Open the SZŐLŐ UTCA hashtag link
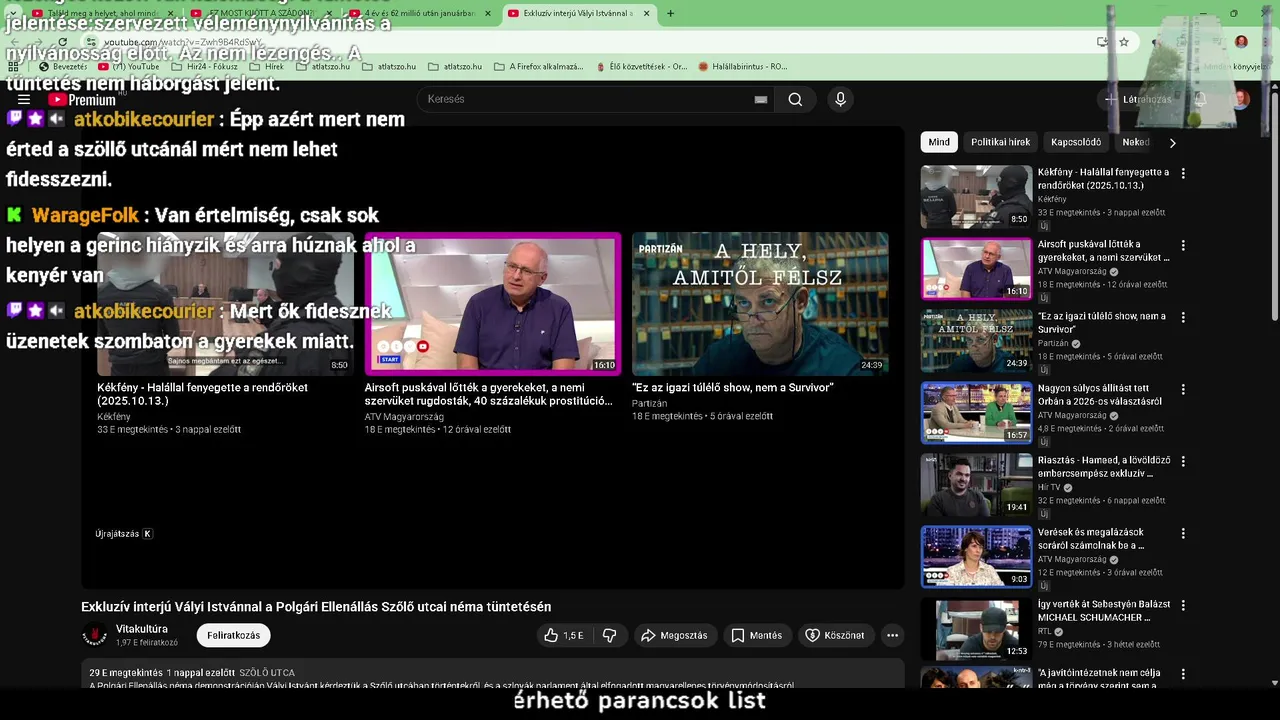The height and width of the screenshot is (720, 1280). click(x=267, y=673)
